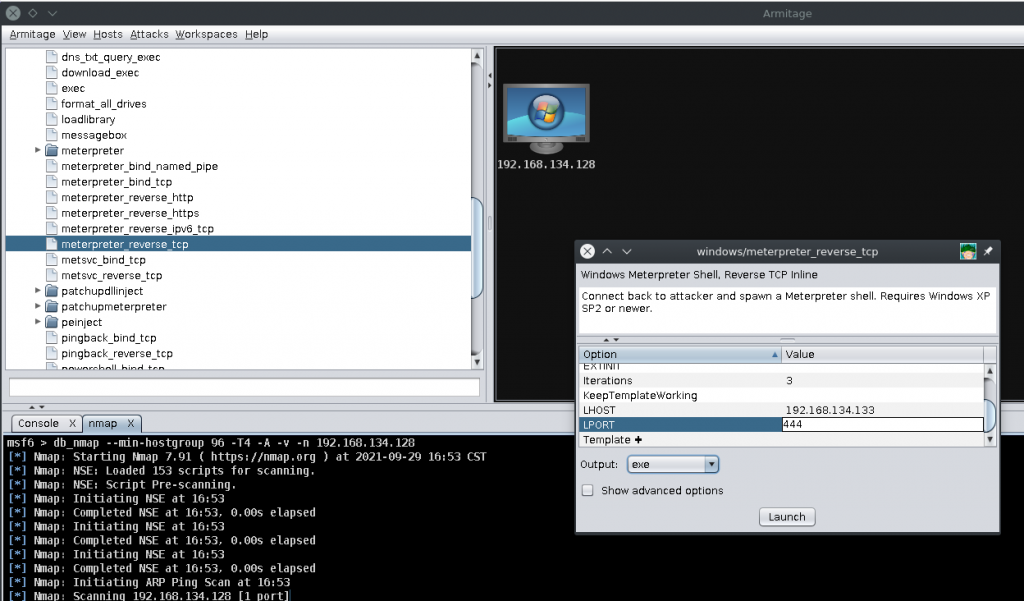This screenshot has width=1024, height=601.
Task: Click the LPORT value field showing 444
Action: click(x=882, y=425)
